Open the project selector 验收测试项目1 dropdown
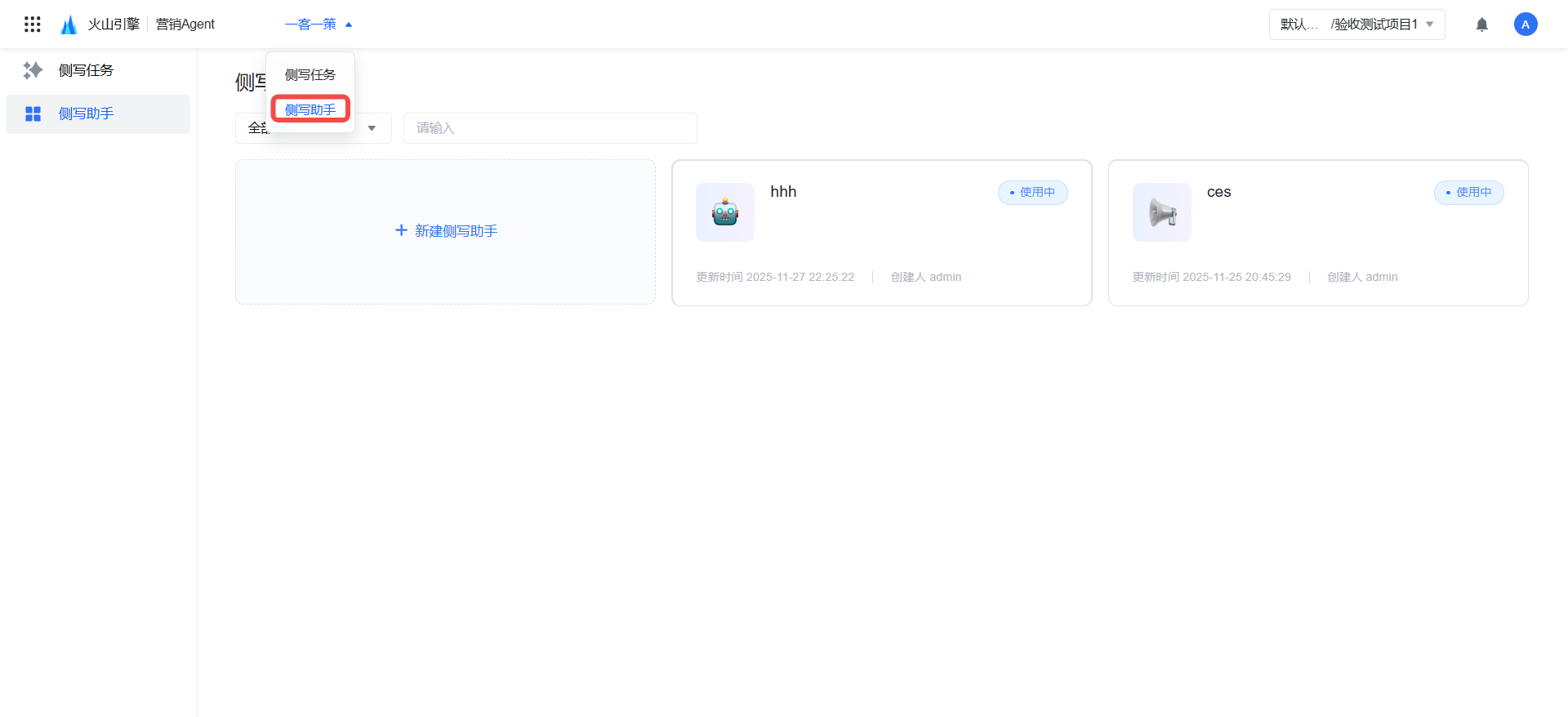This screenshot has height=717, width=1568. (1357, 24)
